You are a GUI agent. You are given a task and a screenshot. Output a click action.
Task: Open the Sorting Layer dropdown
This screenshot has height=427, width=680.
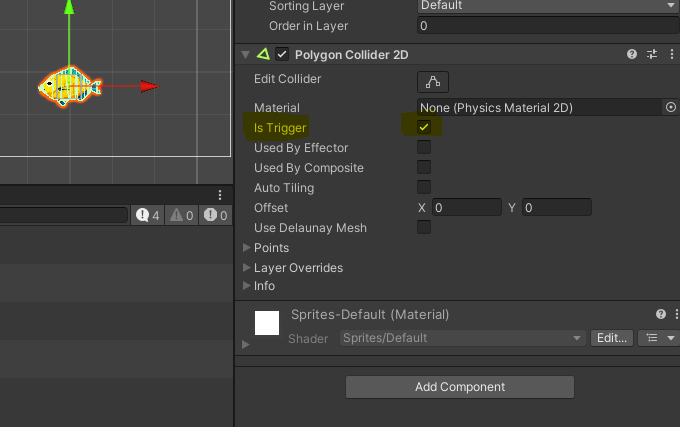point(548,6)
